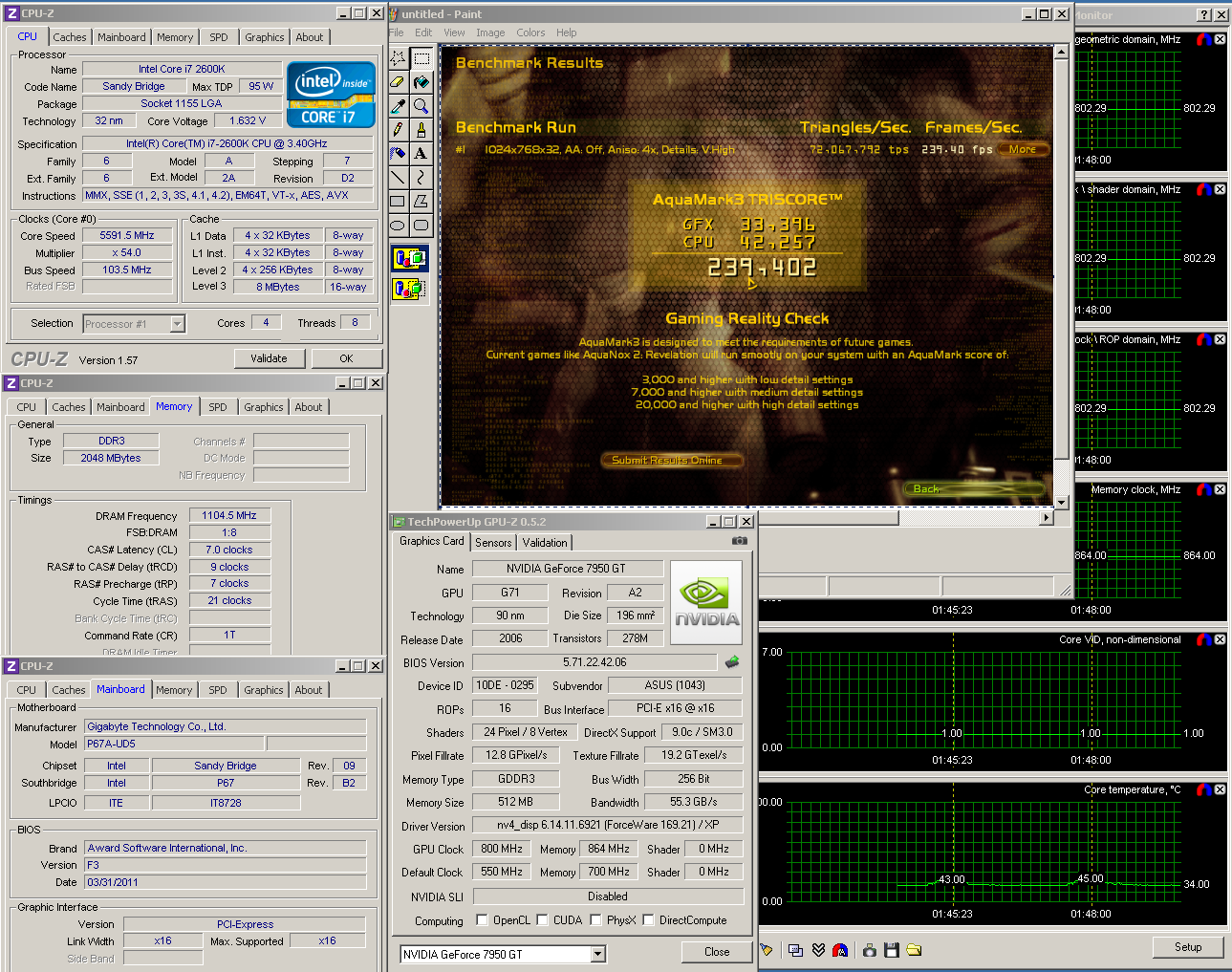Open the Image menu in Paint
Image resolution: width=1232 pixels, height=972 pixels.
click(490, 32)
